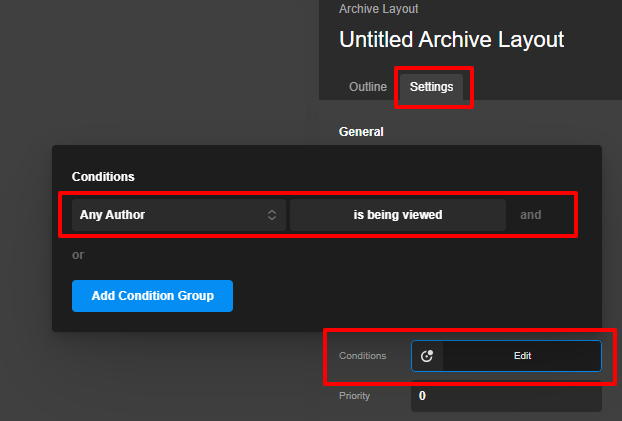The height and width of the screenshot is (421, 622).
Task: Click the dynamic data icon beside Edit
Action: click(427, 356)
